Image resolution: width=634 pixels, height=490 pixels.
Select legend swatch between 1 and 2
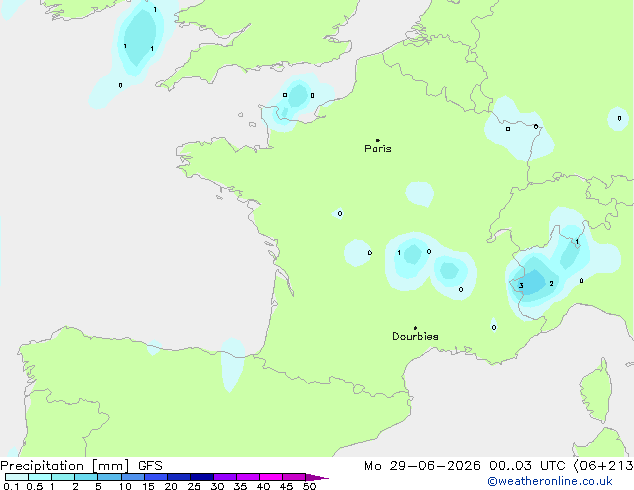[x=63, y=477]
